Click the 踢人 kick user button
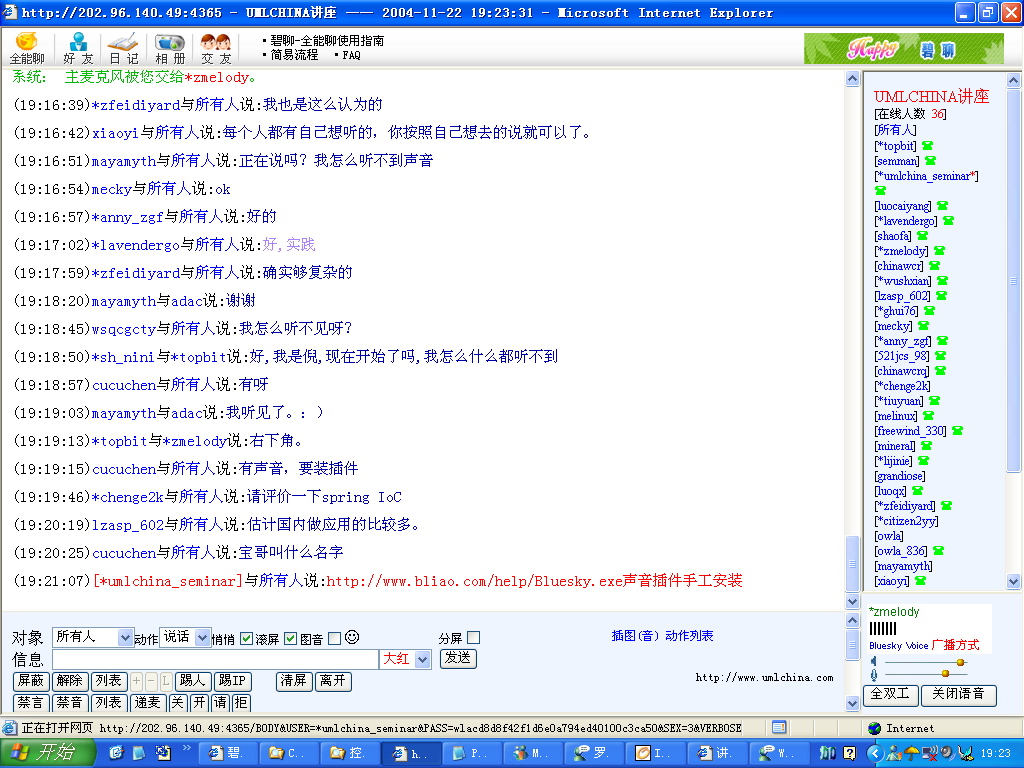 click(193, 681)
